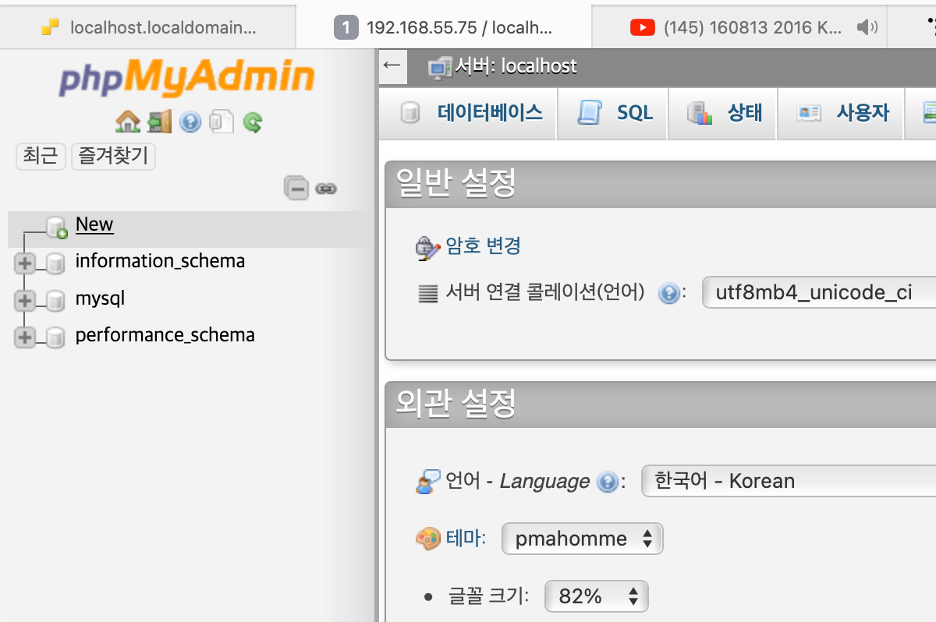Open the 상태 status tab
The height and width of the screenshot is (622, 936).
tap(722, 113)
